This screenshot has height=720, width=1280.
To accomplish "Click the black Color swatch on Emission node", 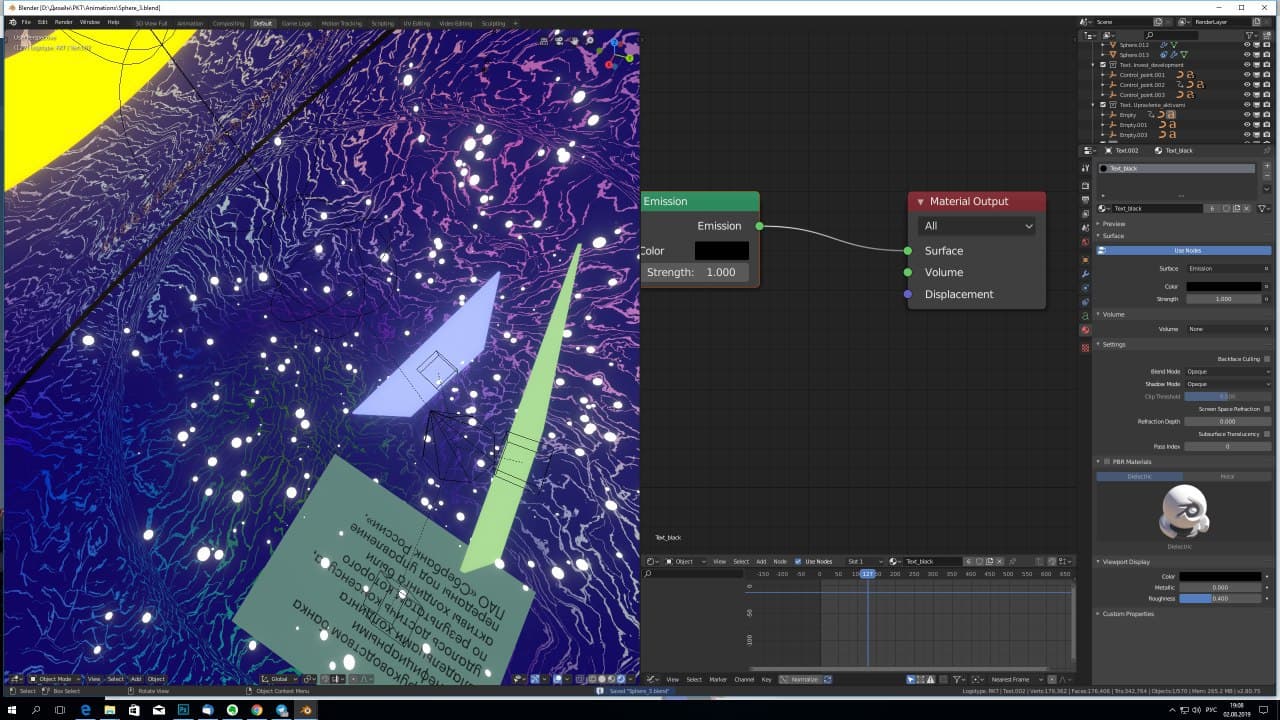I will click(721, 249).
